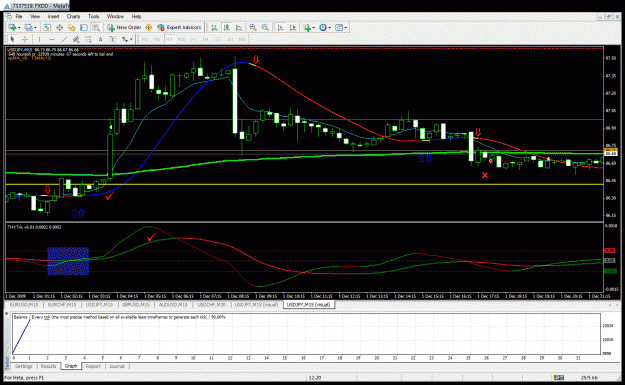Switch timeframe to MN
625x385 pixels.
pos(242,39)
